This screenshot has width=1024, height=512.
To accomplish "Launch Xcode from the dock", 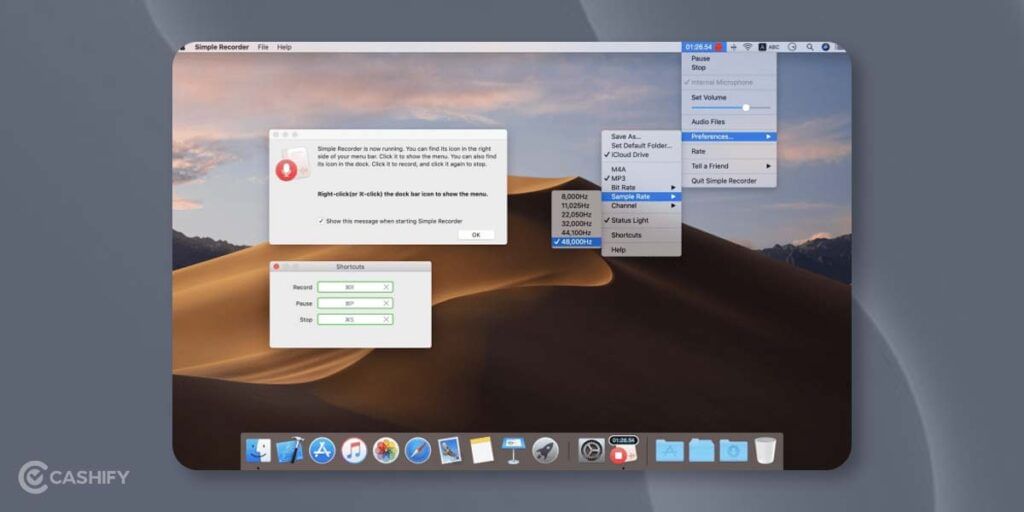I will click(289, 450).
